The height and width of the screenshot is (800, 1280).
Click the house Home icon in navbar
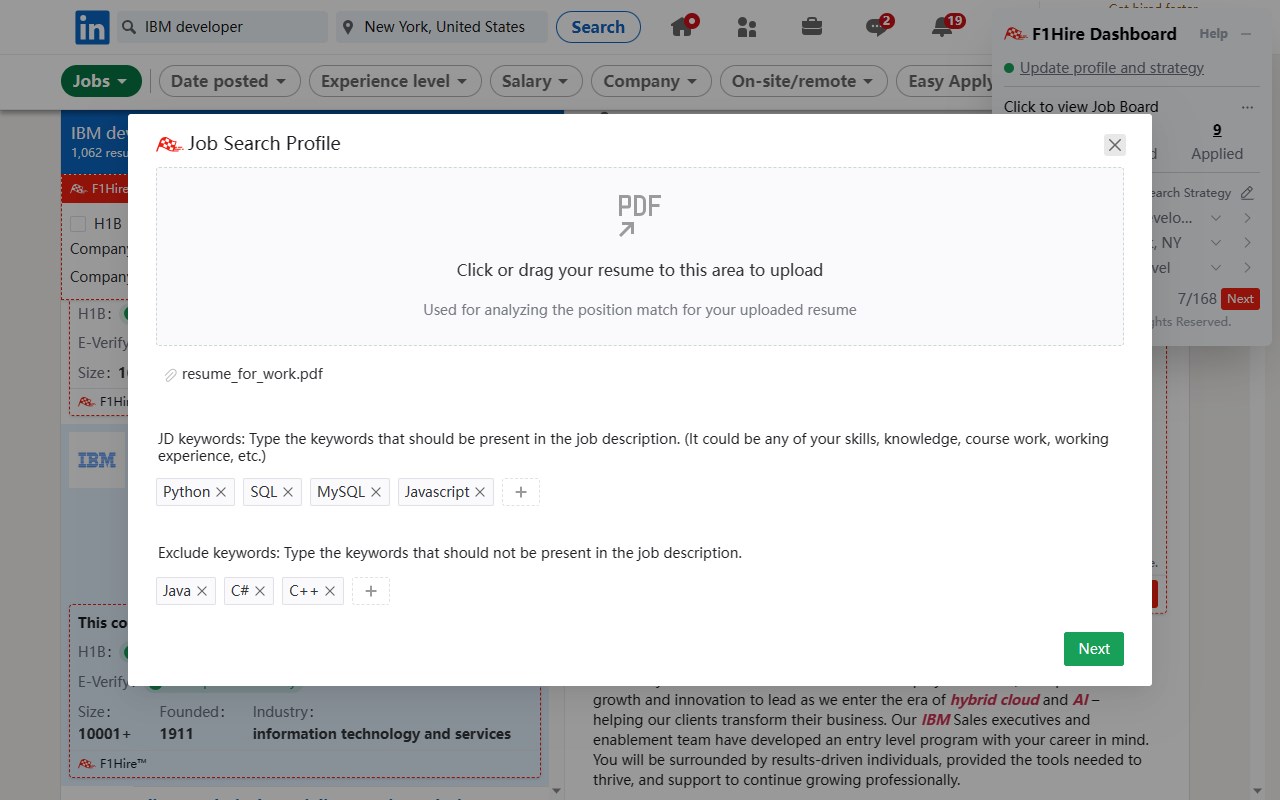click(682, 27)
